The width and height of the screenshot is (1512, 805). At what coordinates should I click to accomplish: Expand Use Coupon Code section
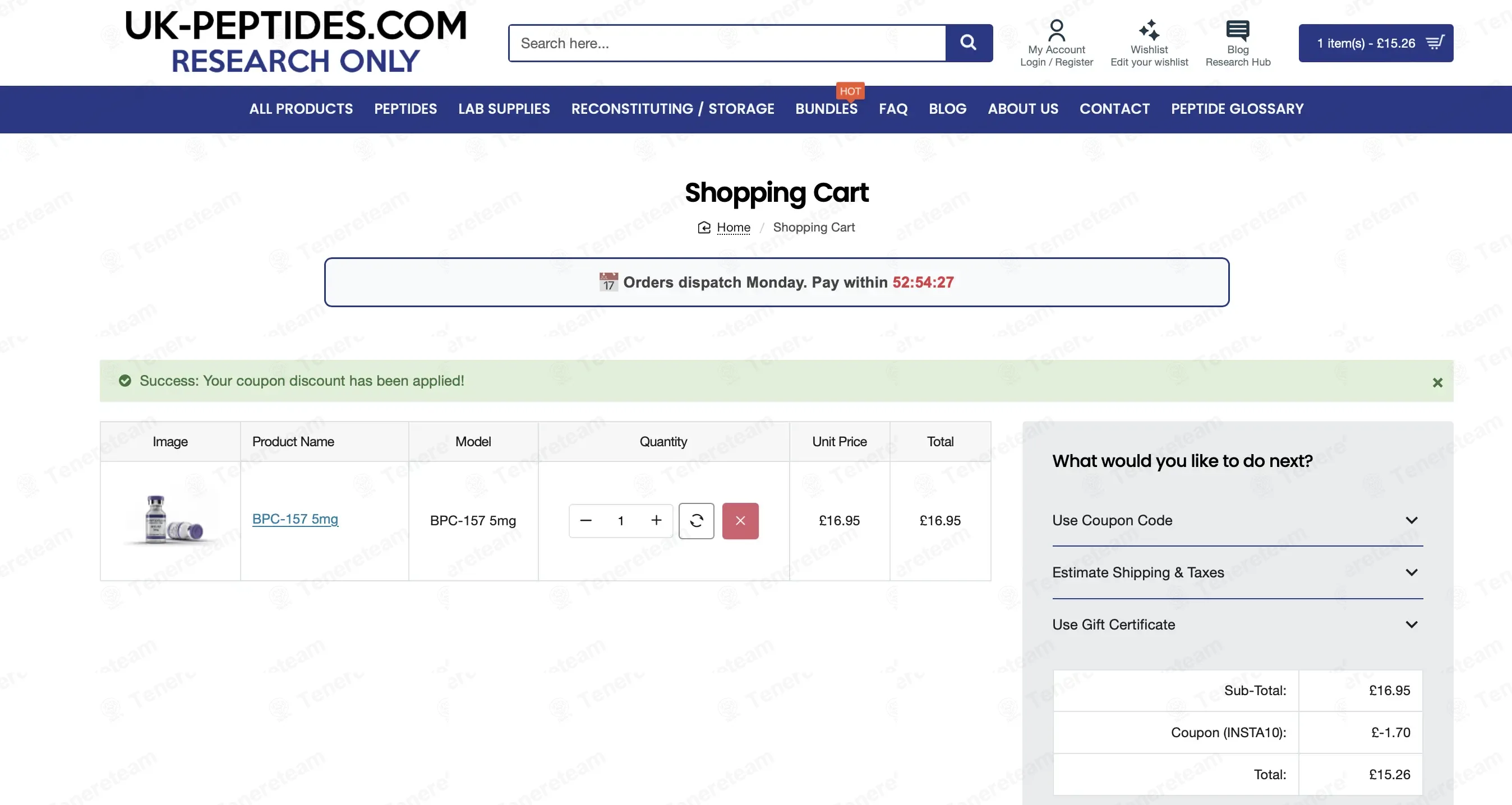point(1237,520)
